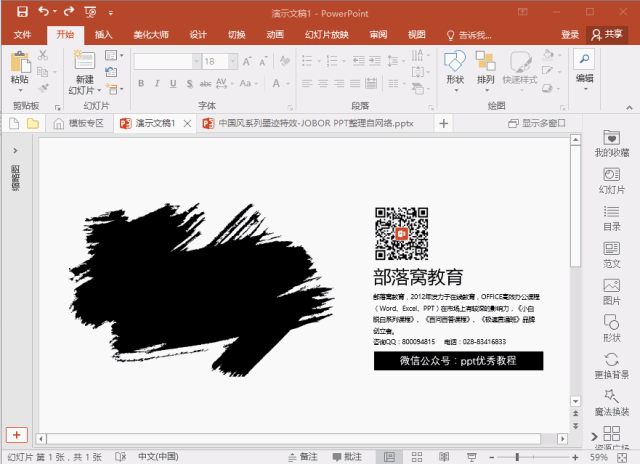Open the 图片 panel in right sidebar
Screen dimensions: 640x464
(611, 292)
